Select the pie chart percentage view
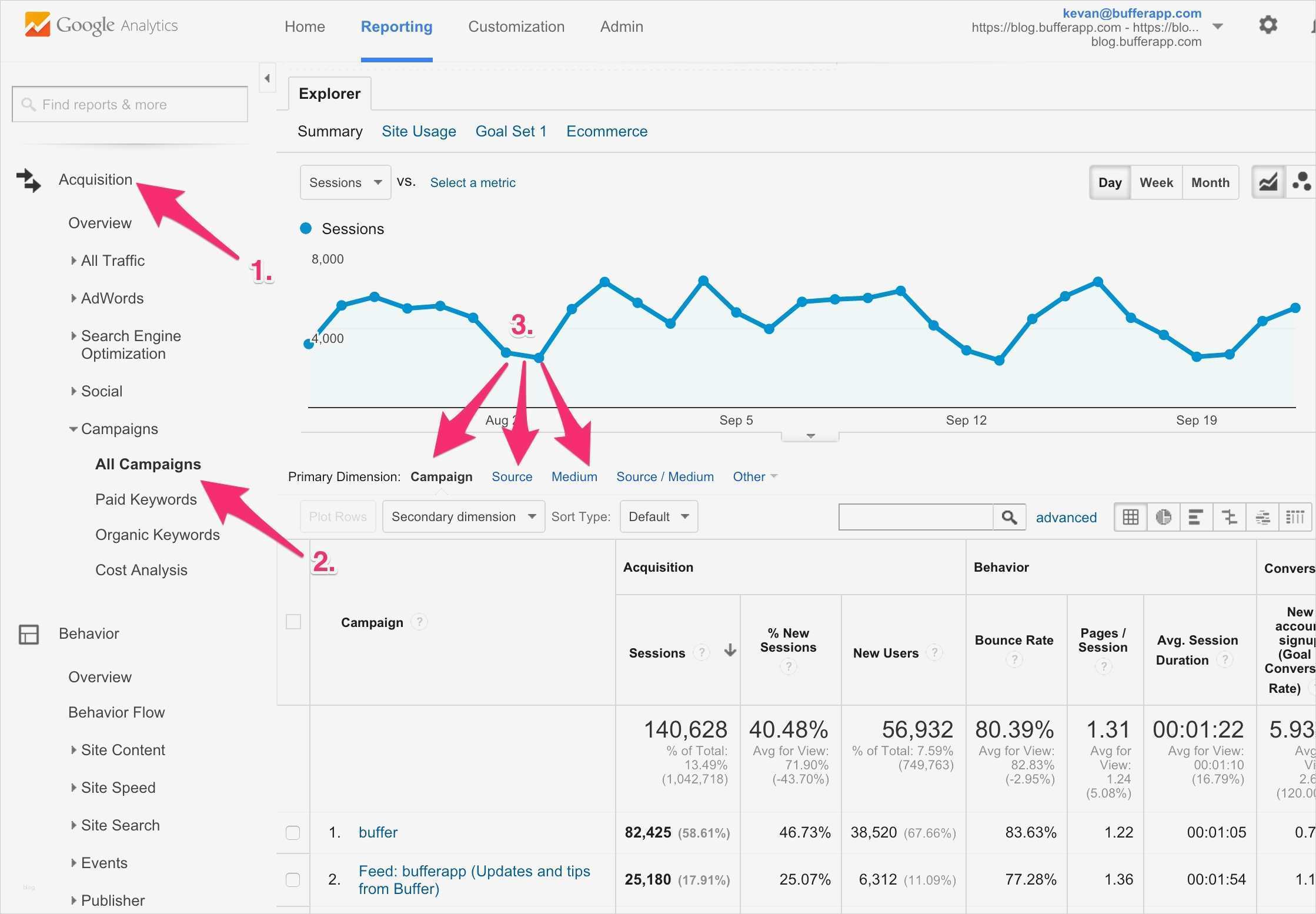 click(x=1163, y=517)
